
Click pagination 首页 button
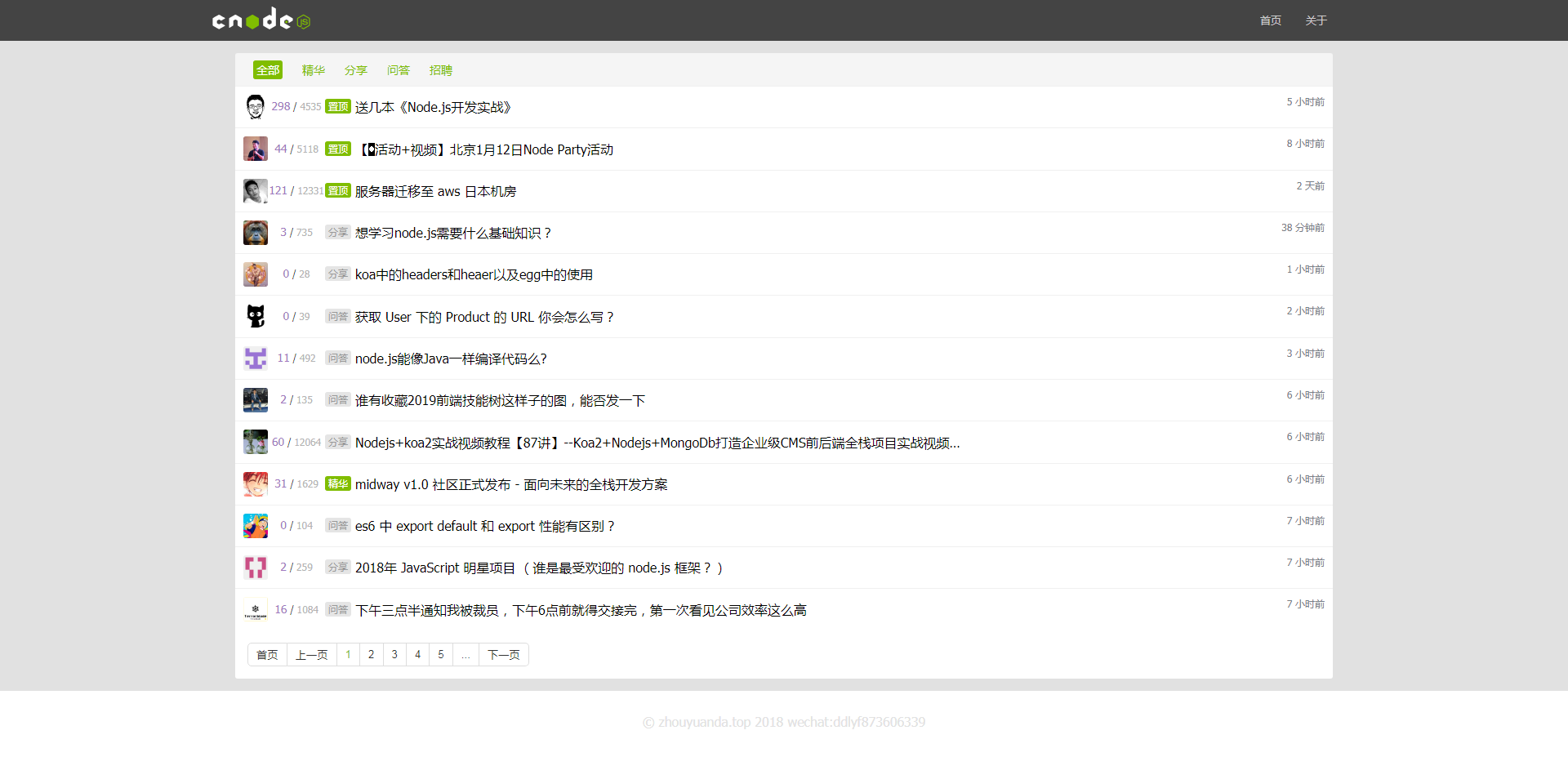(267, 655)
